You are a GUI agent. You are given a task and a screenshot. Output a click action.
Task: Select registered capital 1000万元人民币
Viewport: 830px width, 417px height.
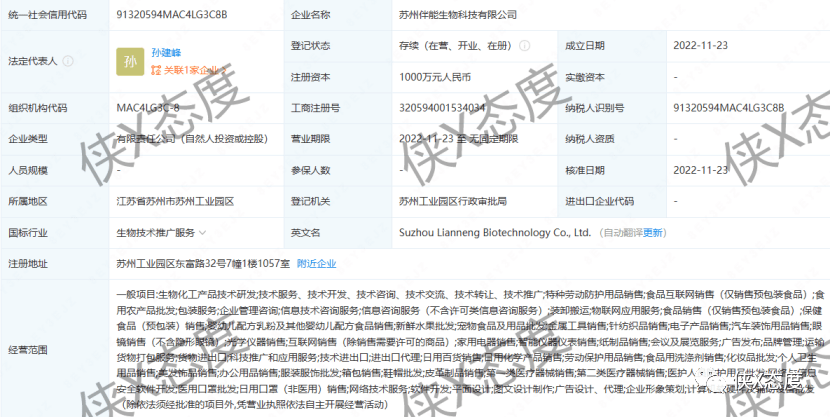(435, 77)
